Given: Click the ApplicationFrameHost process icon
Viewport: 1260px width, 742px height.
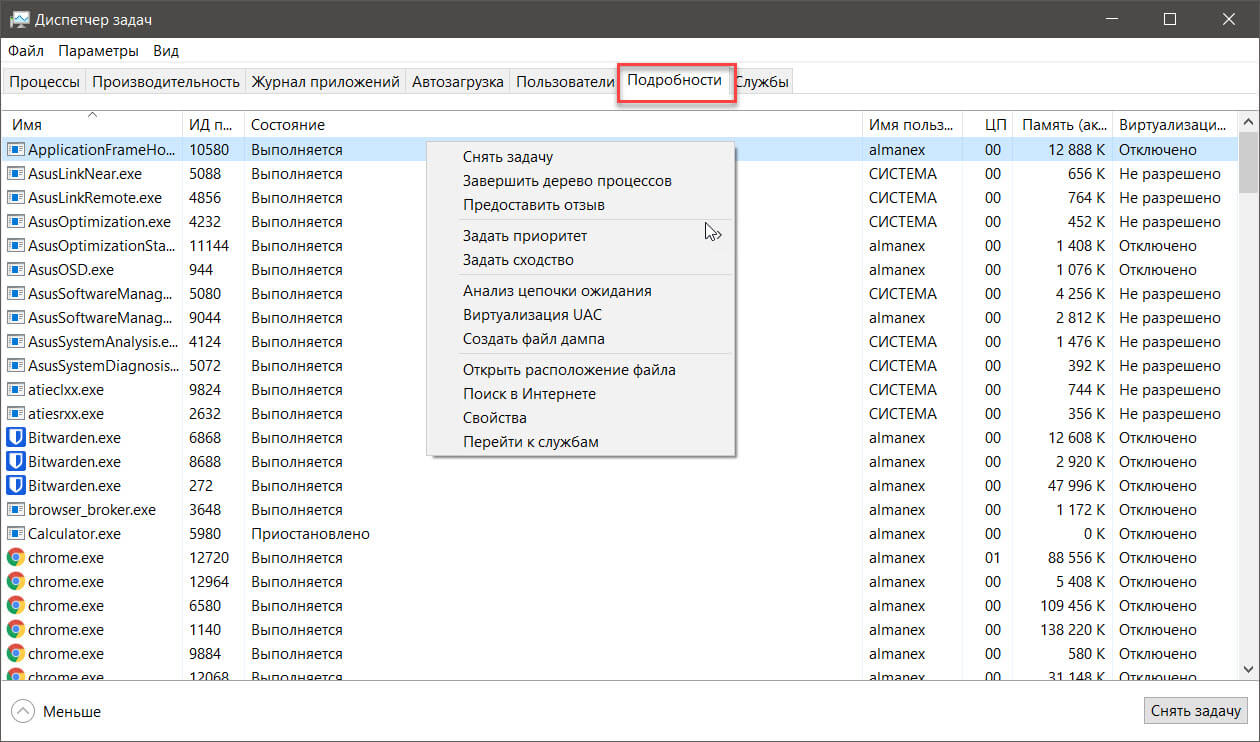Looking at the screenshot, I should click(15, 149).
